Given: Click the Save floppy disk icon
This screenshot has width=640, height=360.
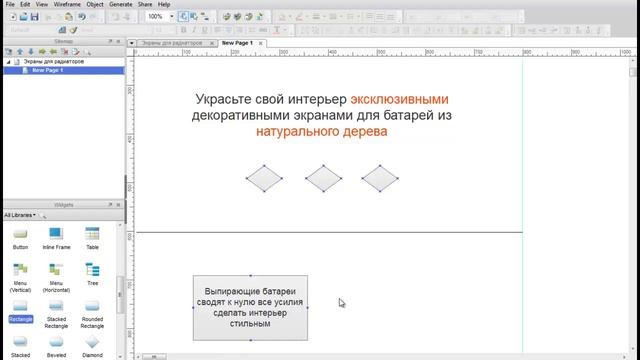Looking at the screenshot, I should (35, 17).
